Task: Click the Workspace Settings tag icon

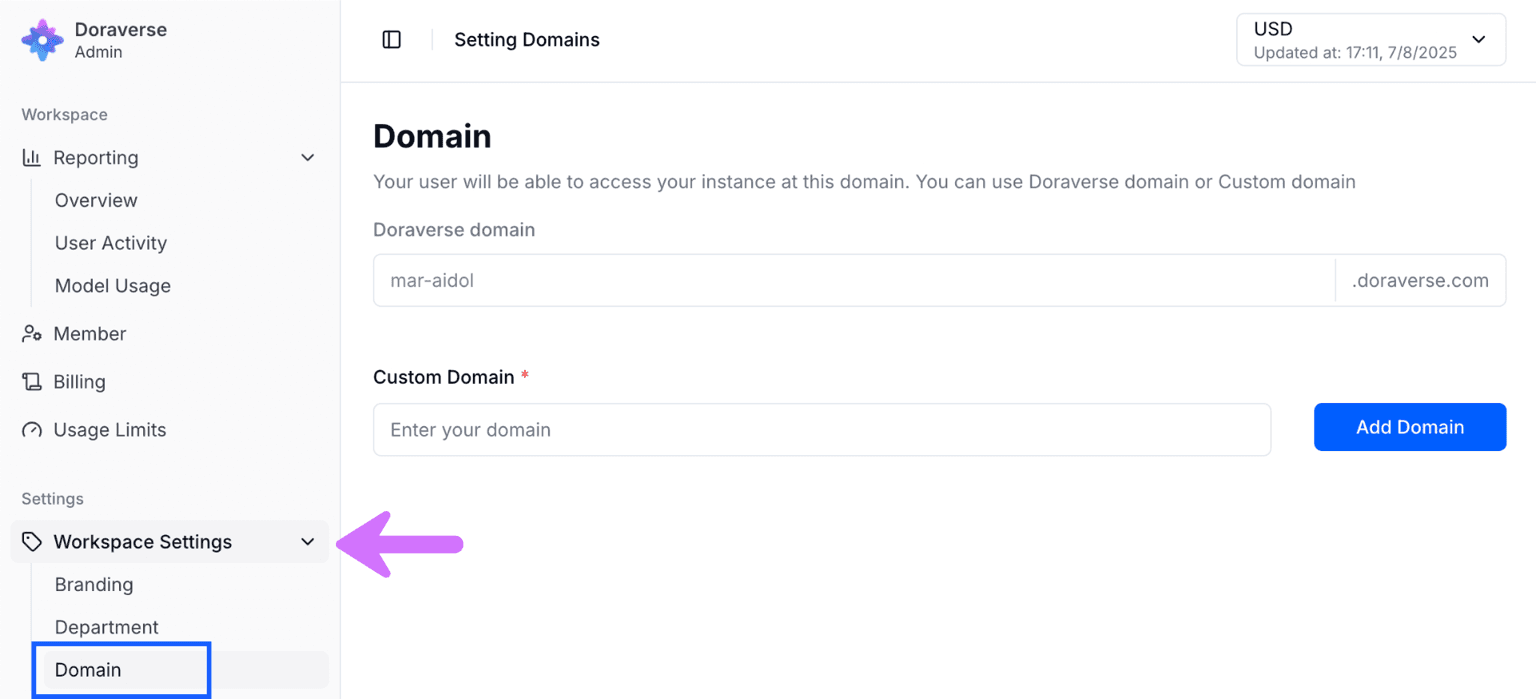Action: pyautogui.click(x=32, y=542)
